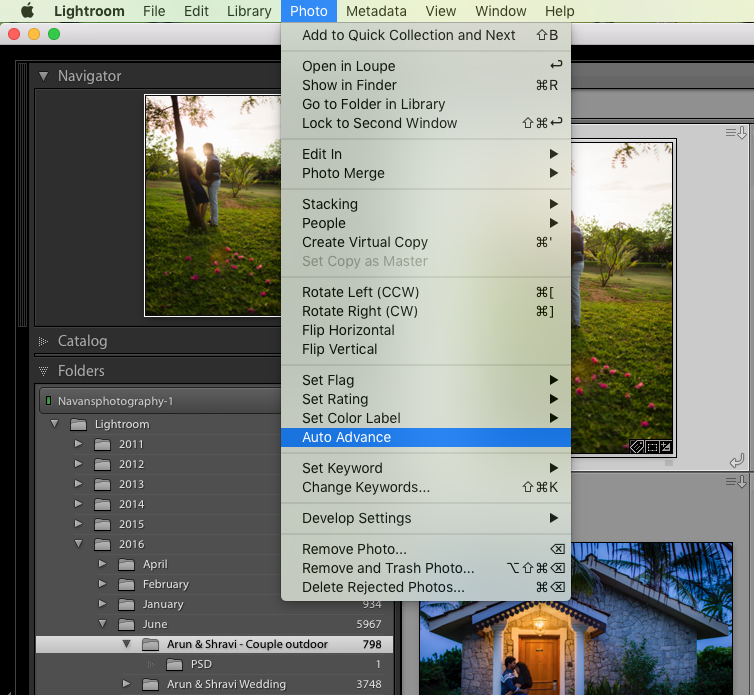Open the Metadata menu
Viewport: 754px width, 695px height.
376,11
